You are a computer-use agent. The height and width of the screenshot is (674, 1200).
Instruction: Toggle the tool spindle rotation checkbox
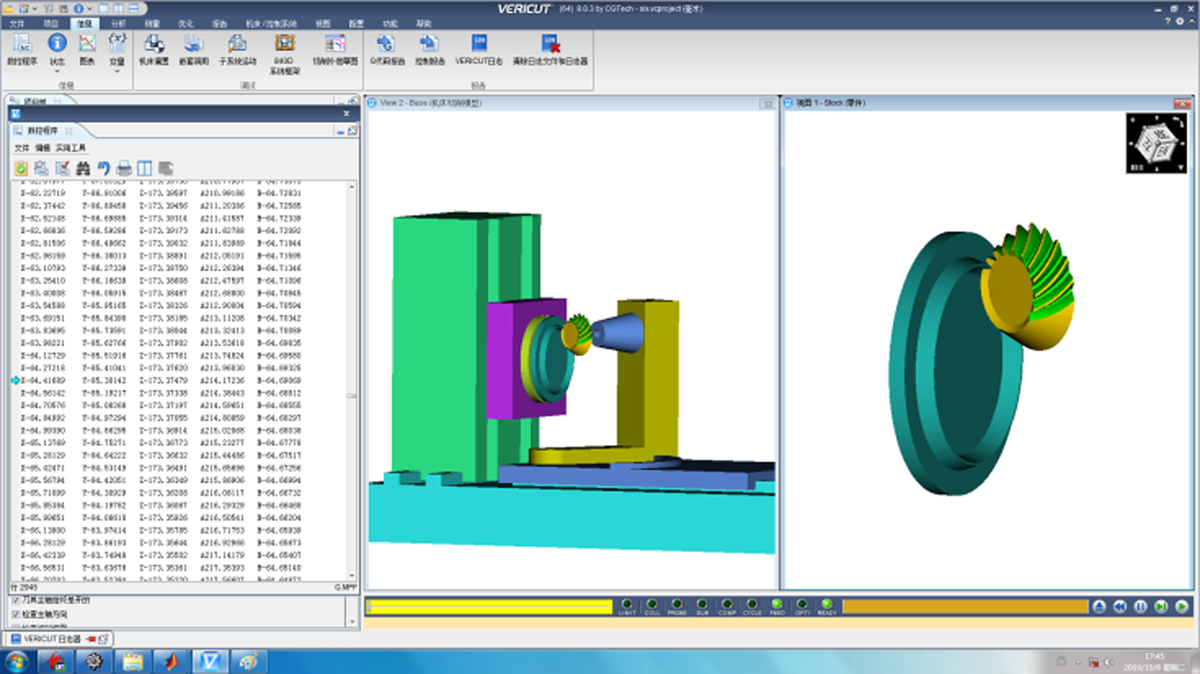pos(15,600)
